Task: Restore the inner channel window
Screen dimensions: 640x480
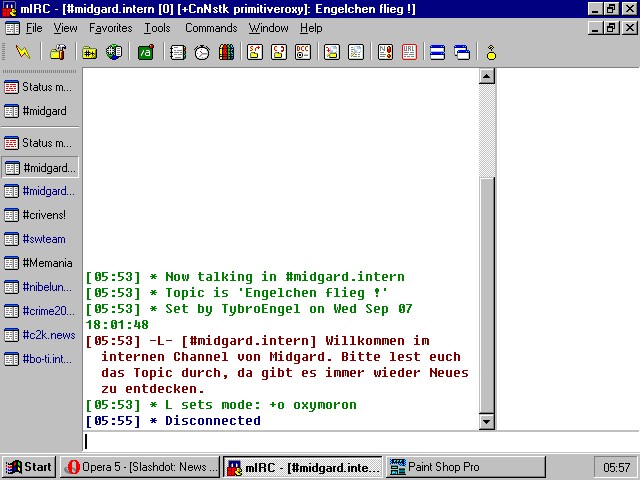Action: tap(611, 28)
